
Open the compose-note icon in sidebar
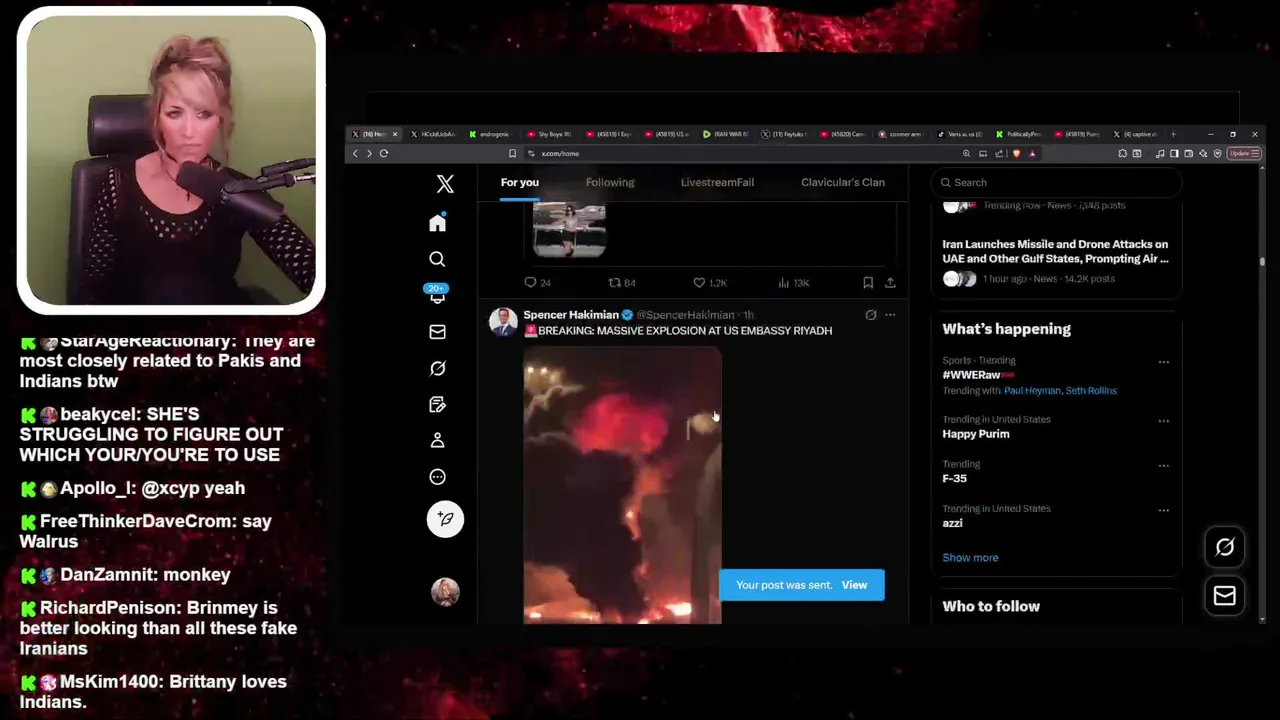(x=437, y=404)
